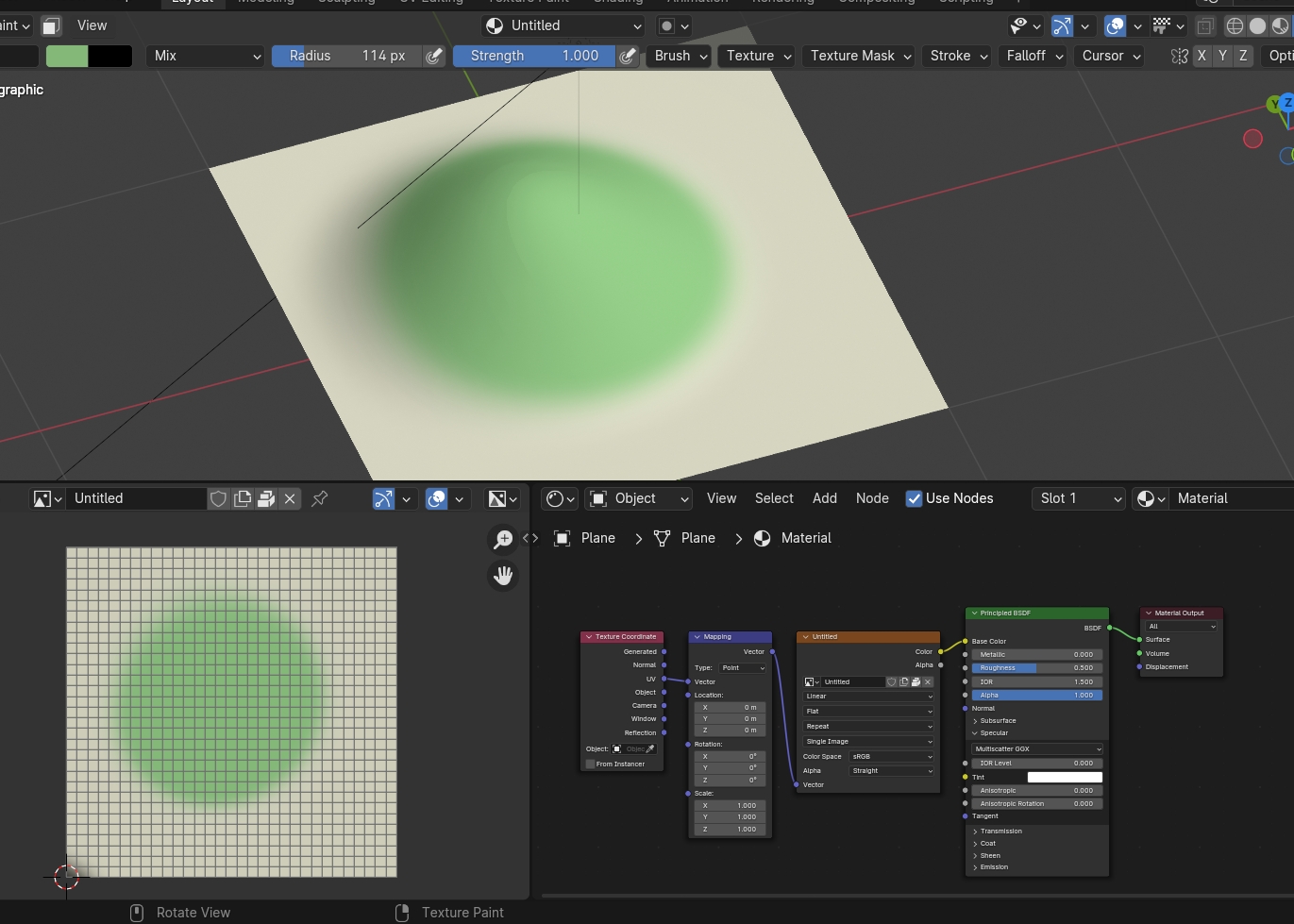Select solid viewport shading
1294x924 pixels.
(x=1257, y=25)
